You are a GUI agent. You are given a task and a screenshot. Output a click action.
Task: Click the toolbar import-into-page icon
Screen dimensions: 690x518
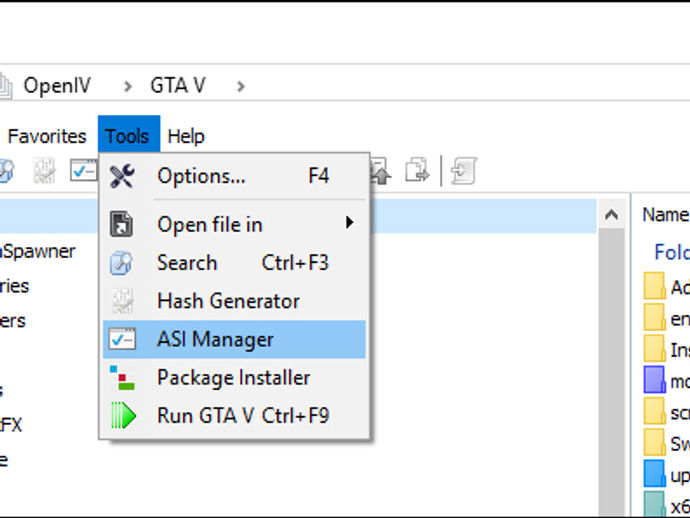click(464, 170)
